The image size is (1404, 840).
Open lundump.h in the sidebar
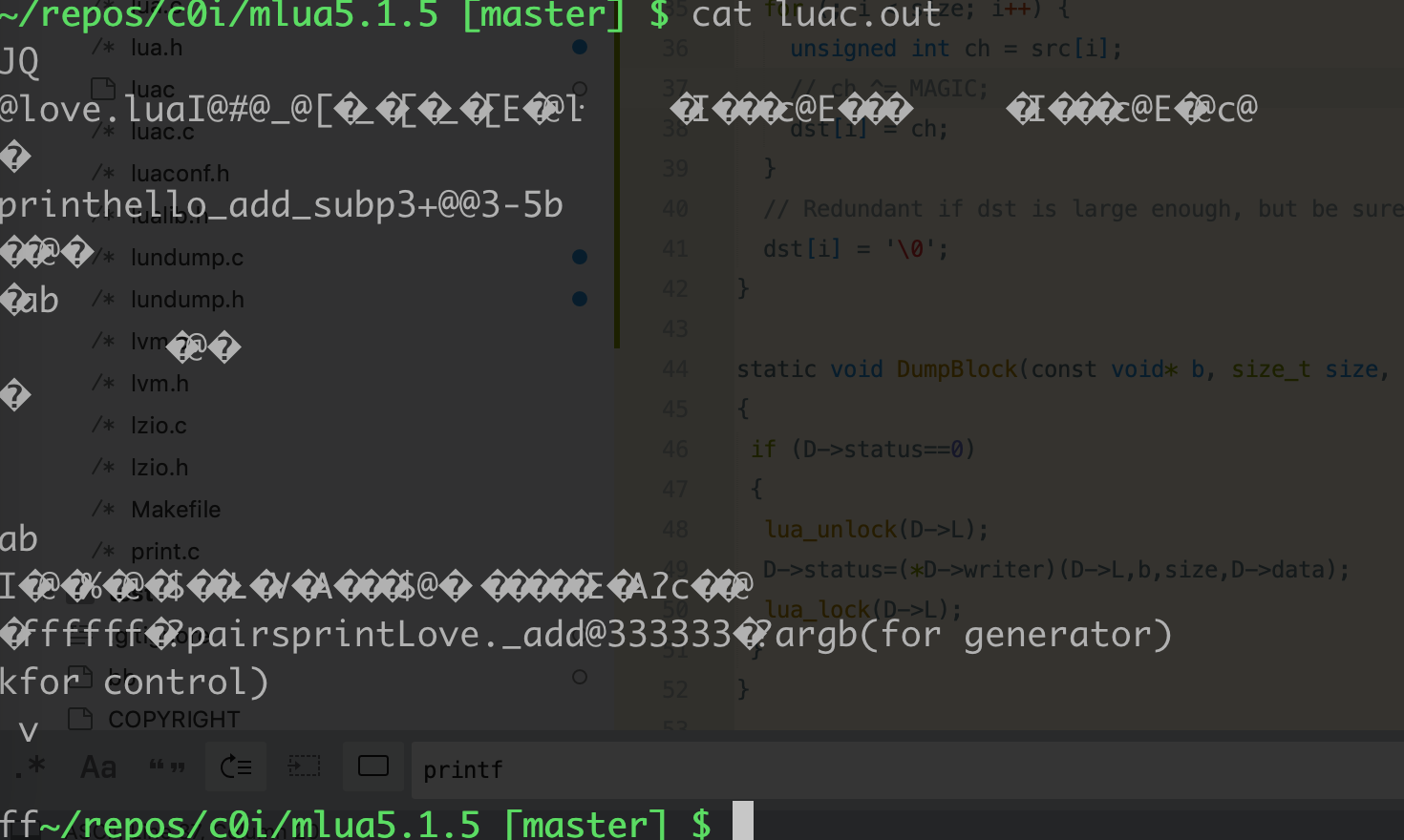tap(187, 300)
